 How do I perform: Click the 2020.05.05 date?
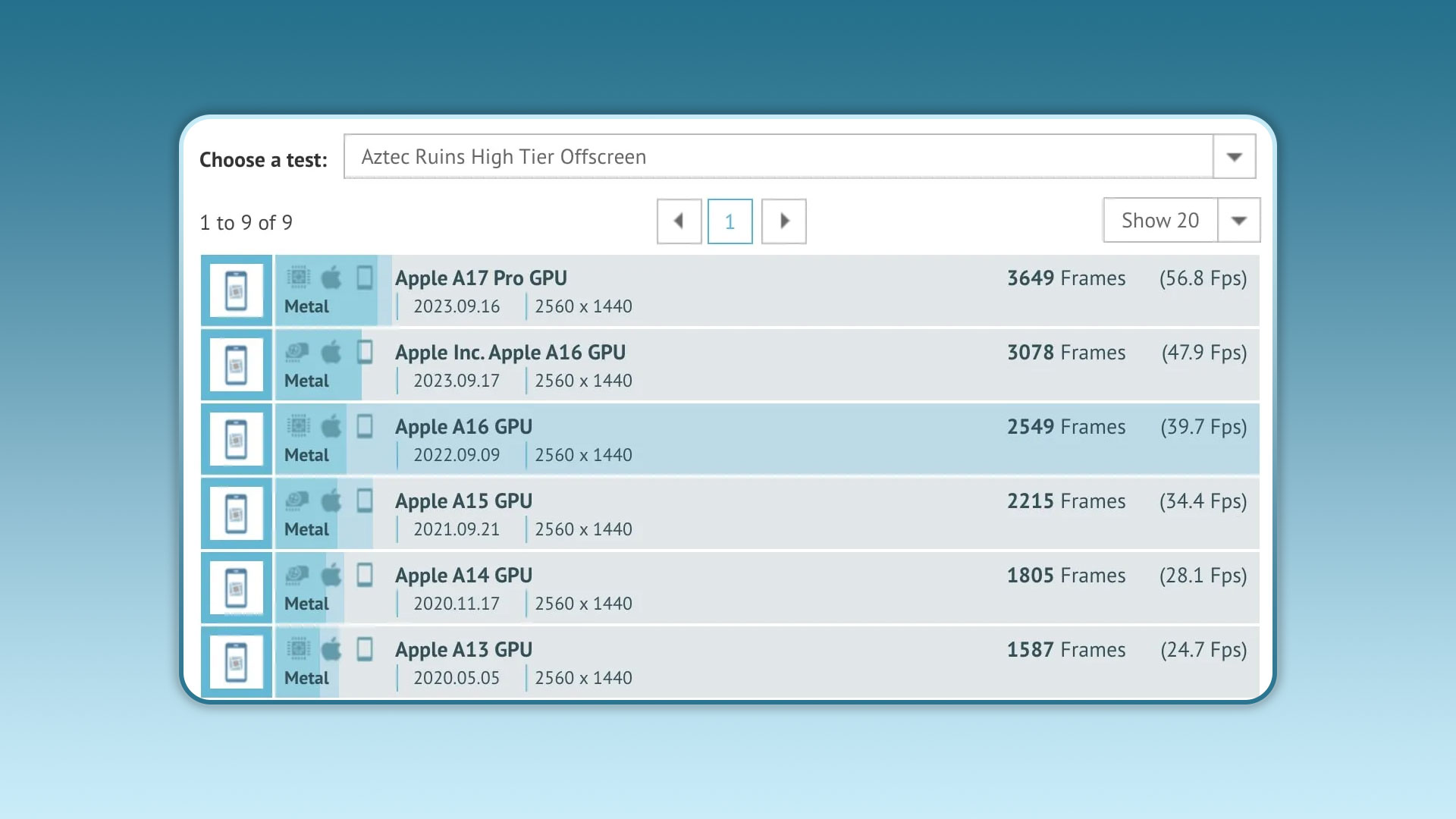[x=457, y=678]
